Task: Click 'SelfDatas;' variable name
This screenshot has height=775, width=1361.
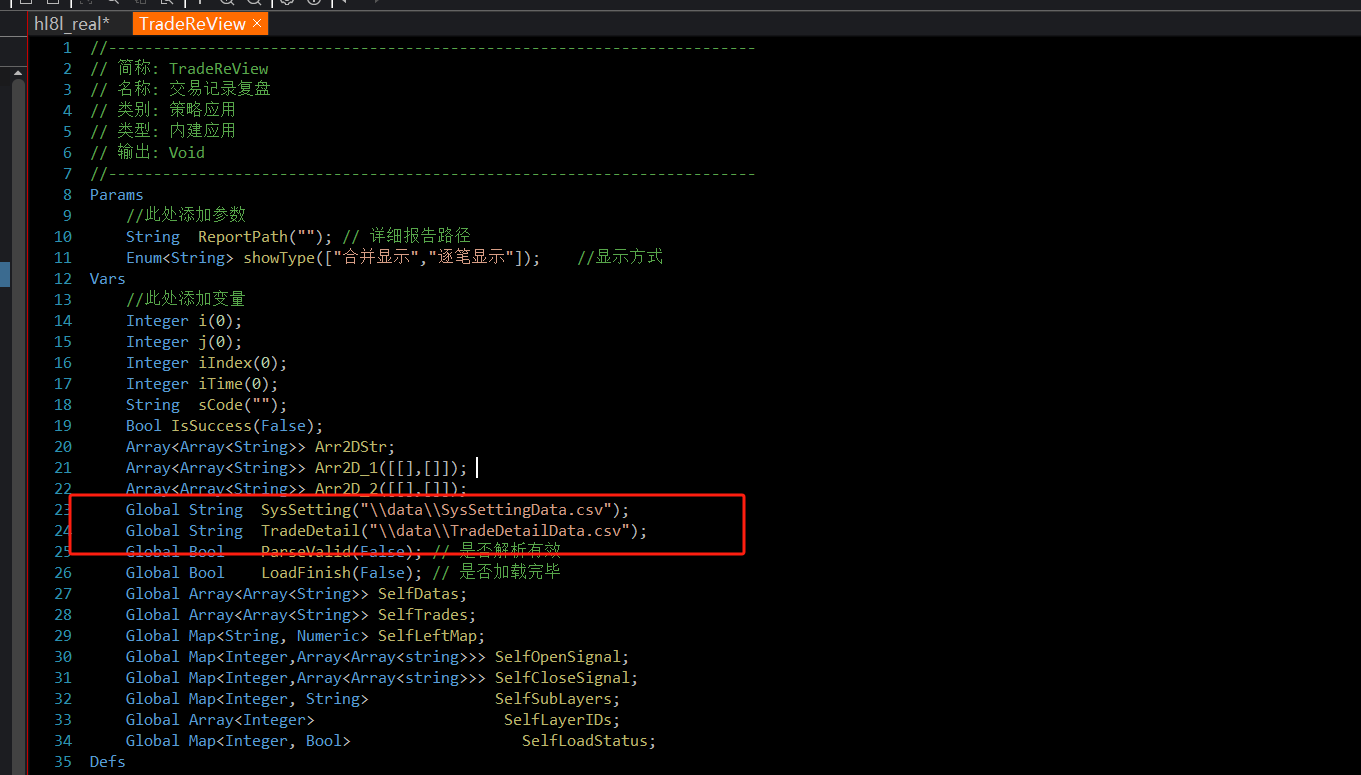Action: [x=422, y=594]
